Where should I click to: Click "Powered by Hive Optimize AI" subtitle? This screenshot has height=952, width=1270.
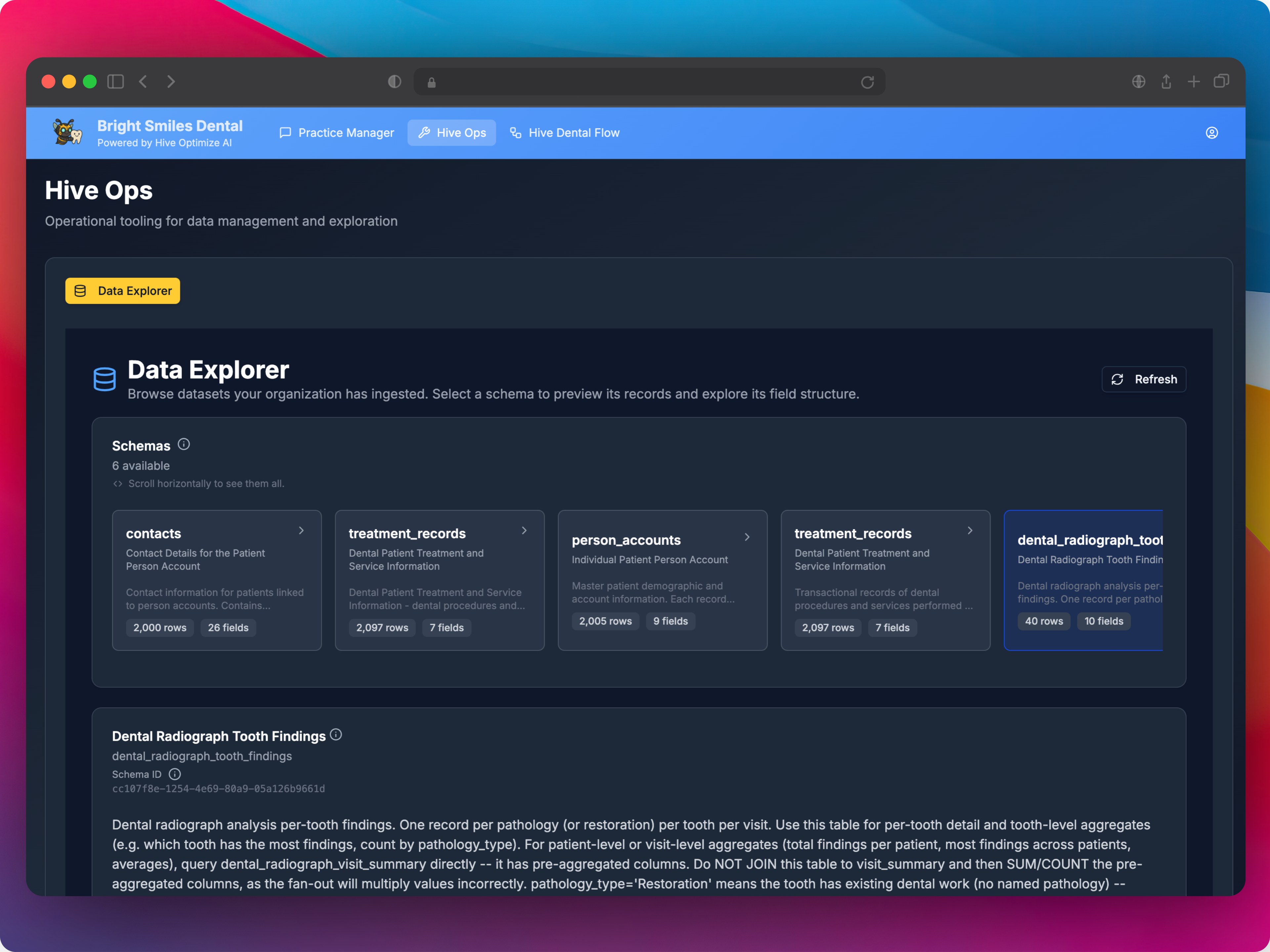164,143
